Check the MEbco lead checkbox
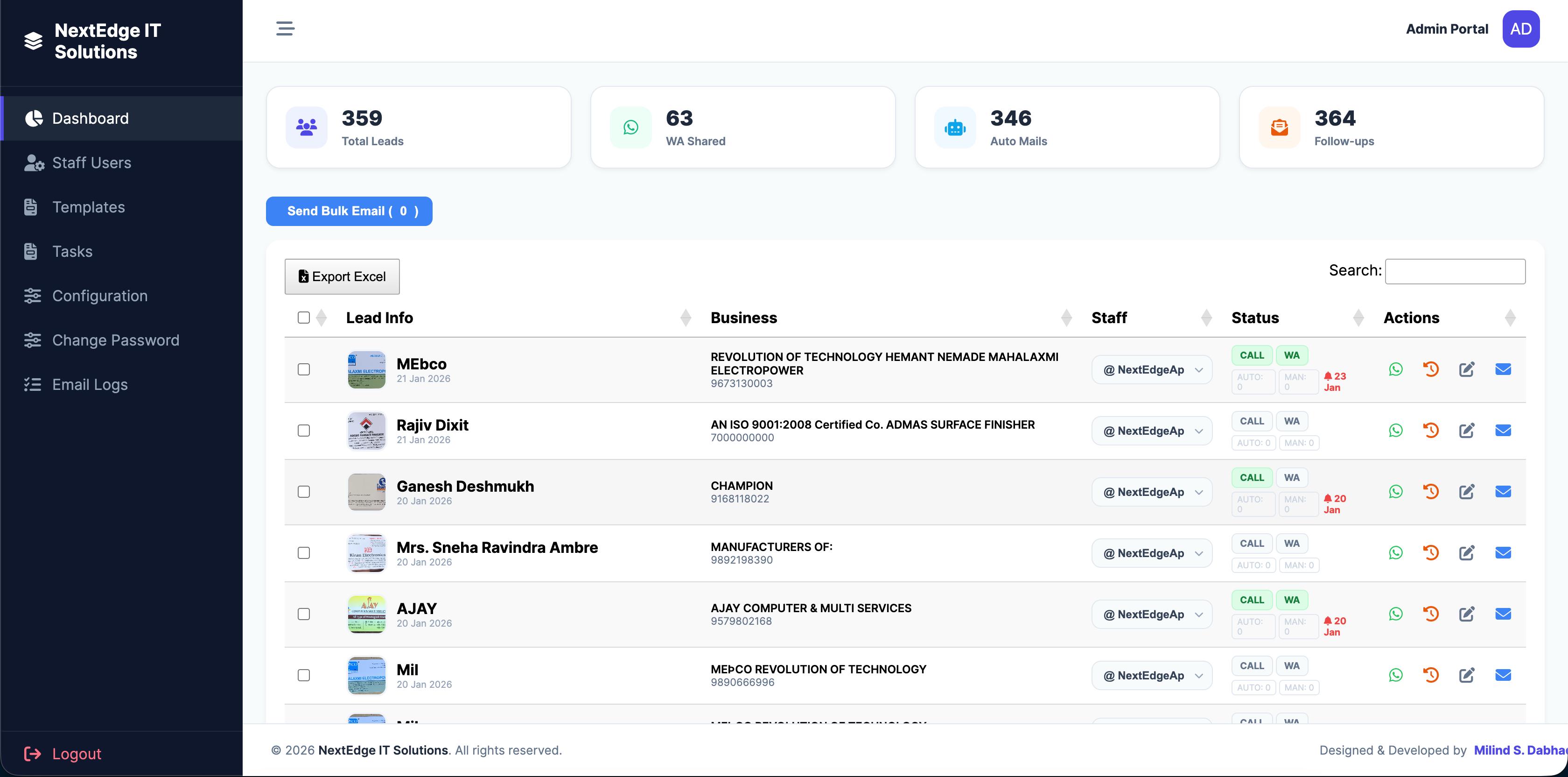The width and height of the screenshot is (1568, 777). 304,369
